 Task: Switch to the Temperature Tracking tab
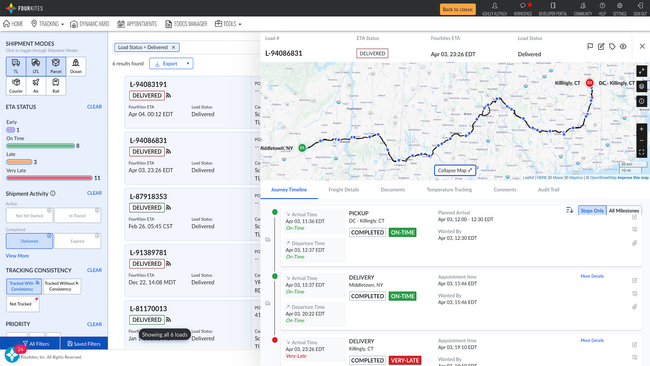(x=449, y=189)
